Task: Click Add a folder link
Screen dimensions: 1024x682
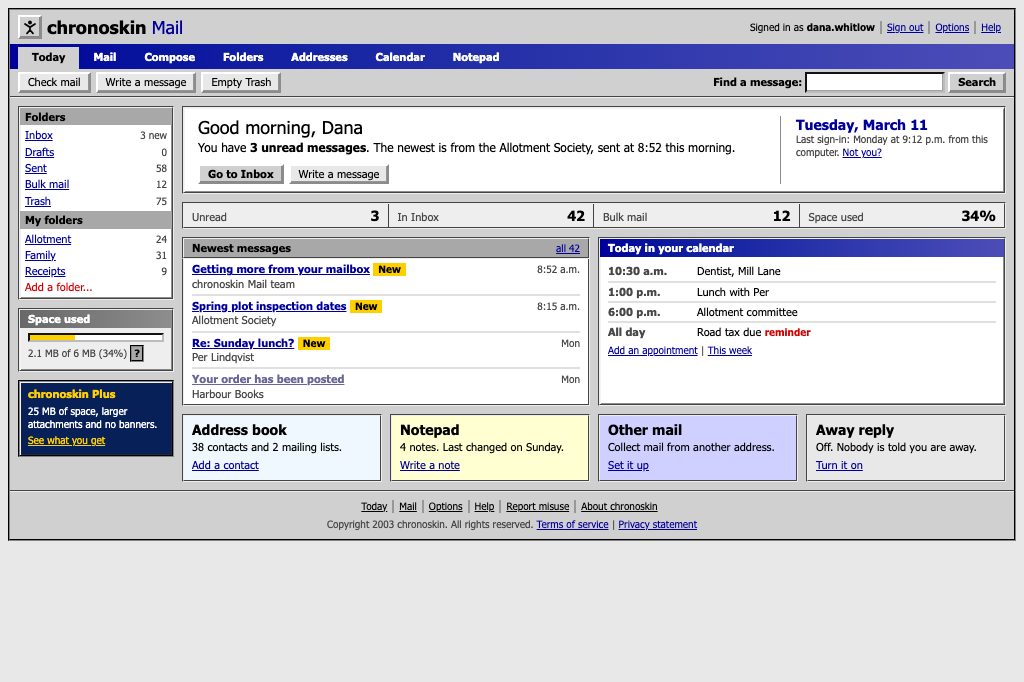Action: (58, 287)
